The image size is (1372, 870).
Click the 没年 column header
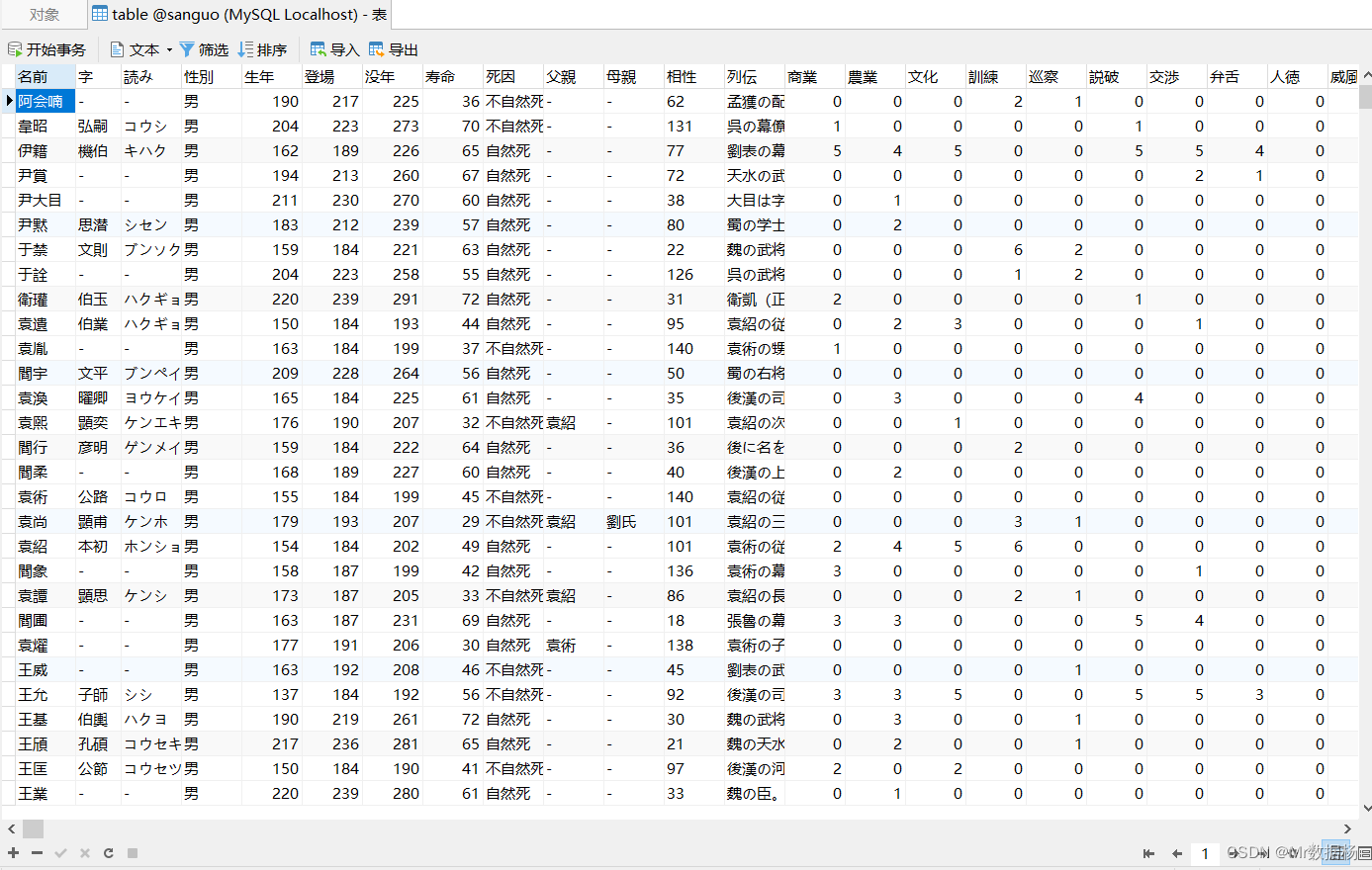pyautogui.click(x=393, y=76)
